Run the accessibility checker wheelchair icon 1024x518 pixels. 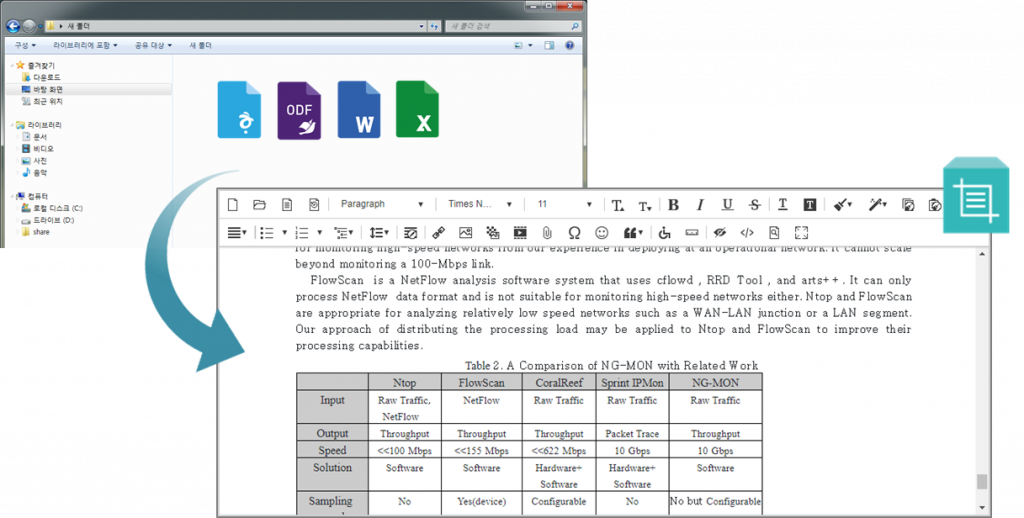click(x=664, y=233)
